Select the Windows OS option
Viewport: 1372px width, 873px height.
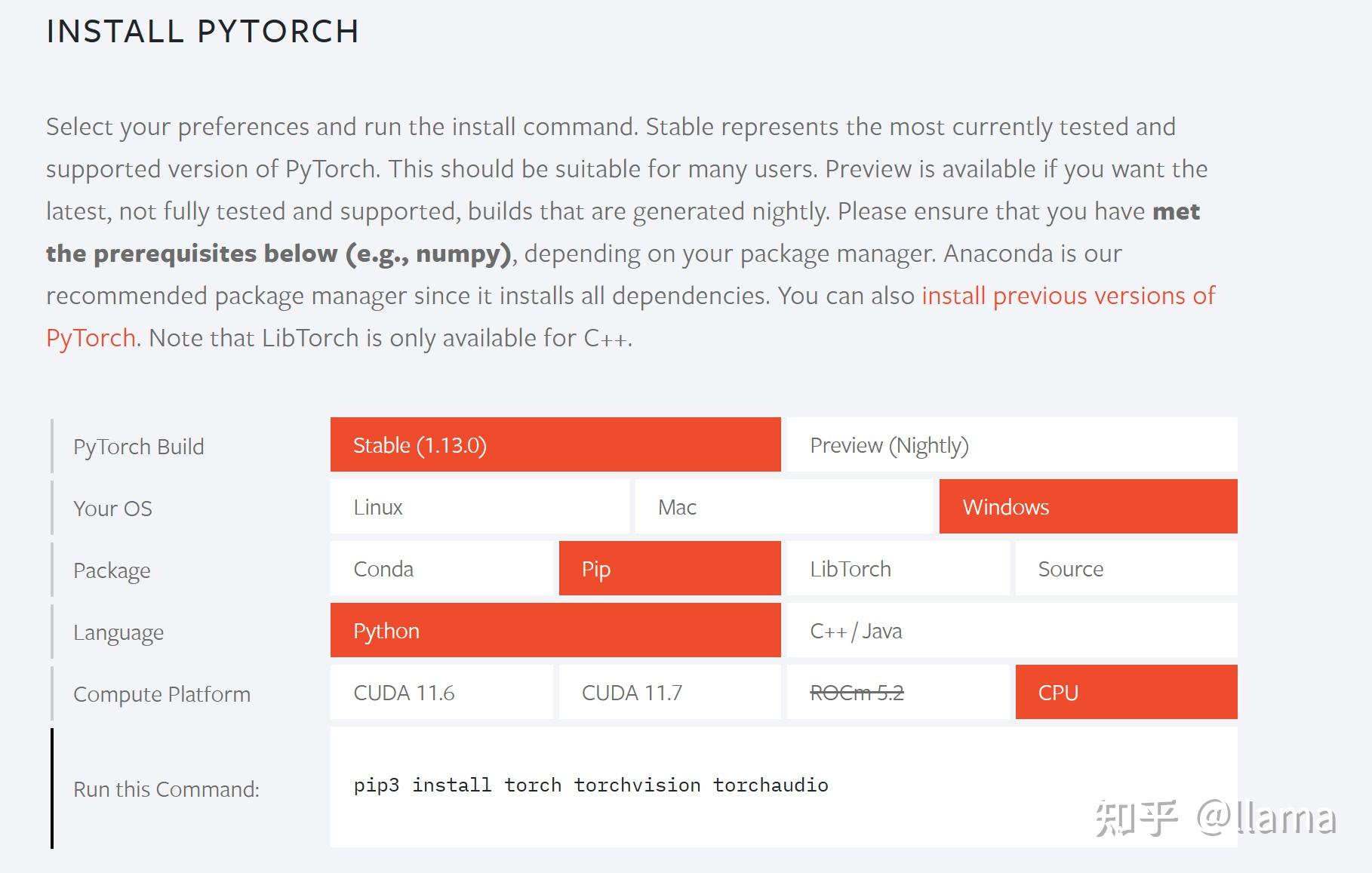pyautogui.click(x=1087, y=507)
